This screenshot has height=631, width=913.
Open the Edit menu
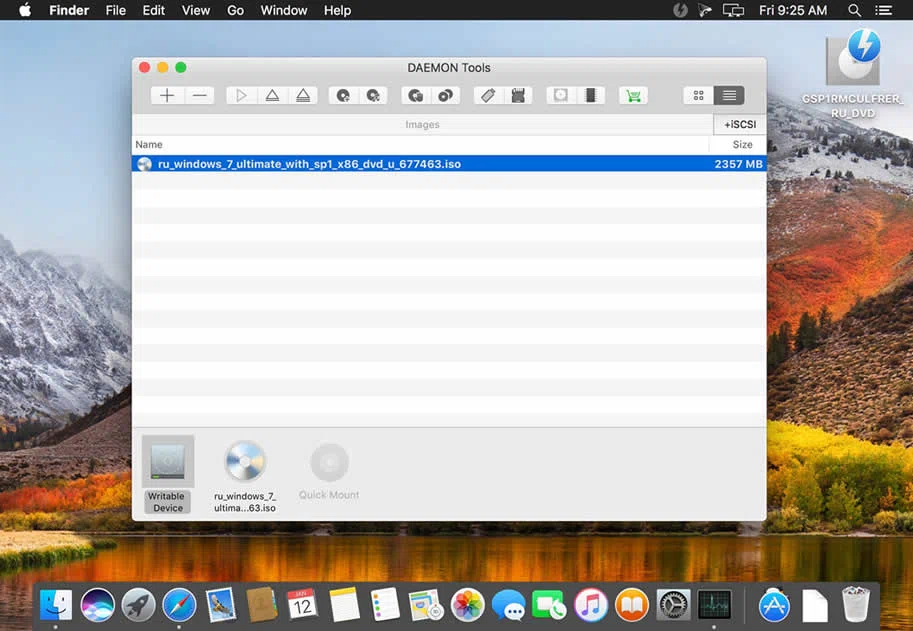tap(154, 10)
